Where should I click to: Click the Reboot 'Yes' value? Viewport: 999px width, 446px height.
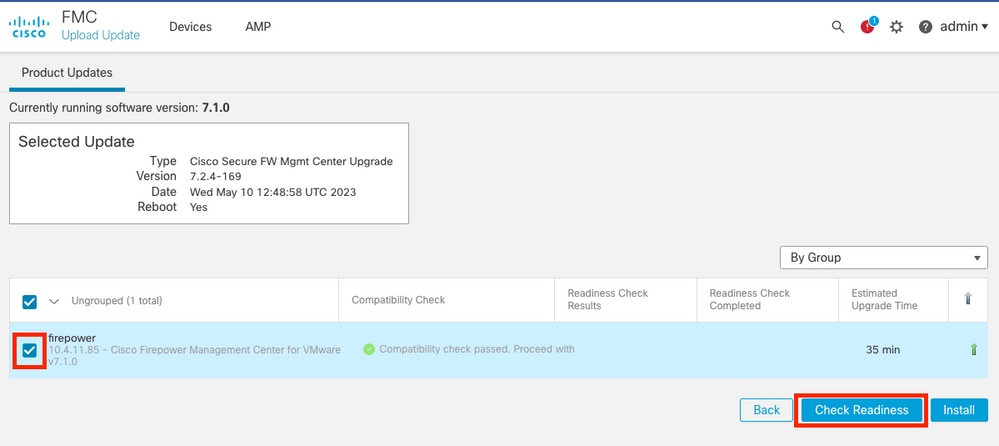(199, 207)
